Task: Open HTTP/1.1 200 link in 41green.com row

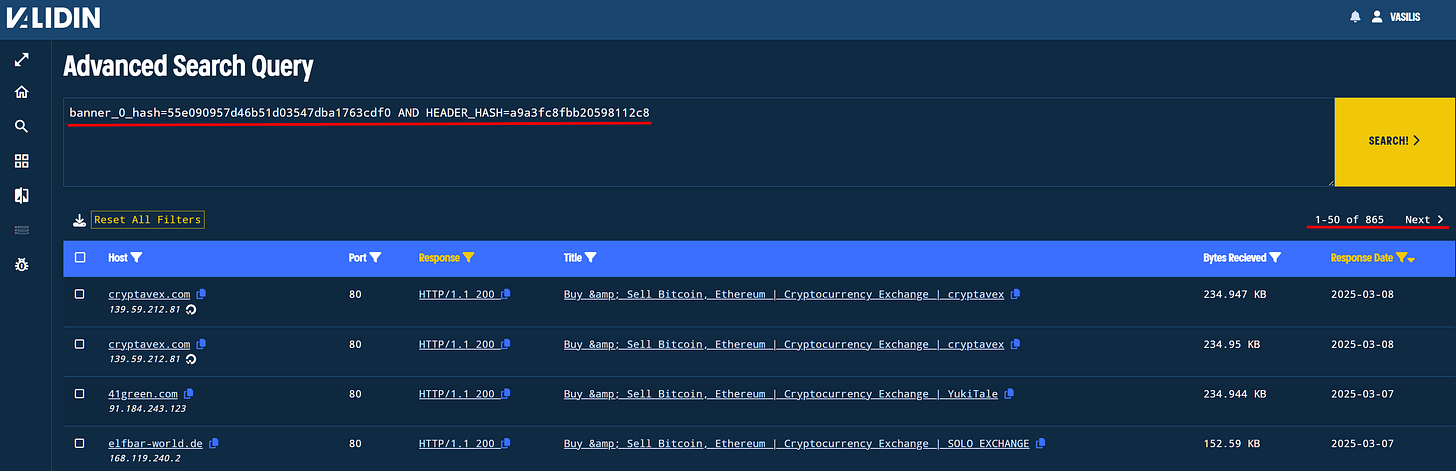Action: (x=457, y=394)
